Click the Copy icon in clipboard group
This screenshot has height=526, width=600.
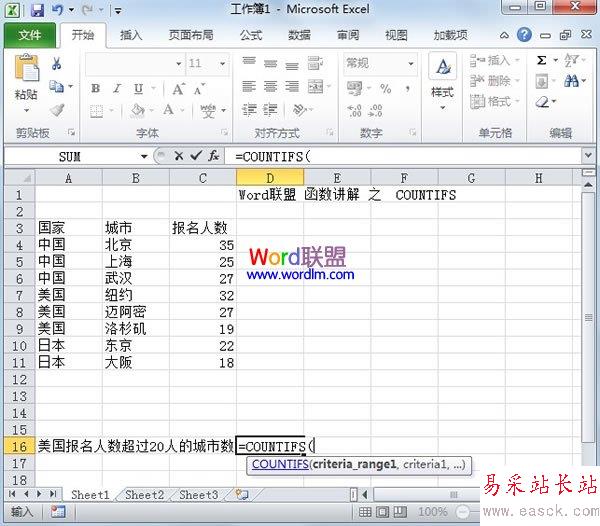coord(56,86)
